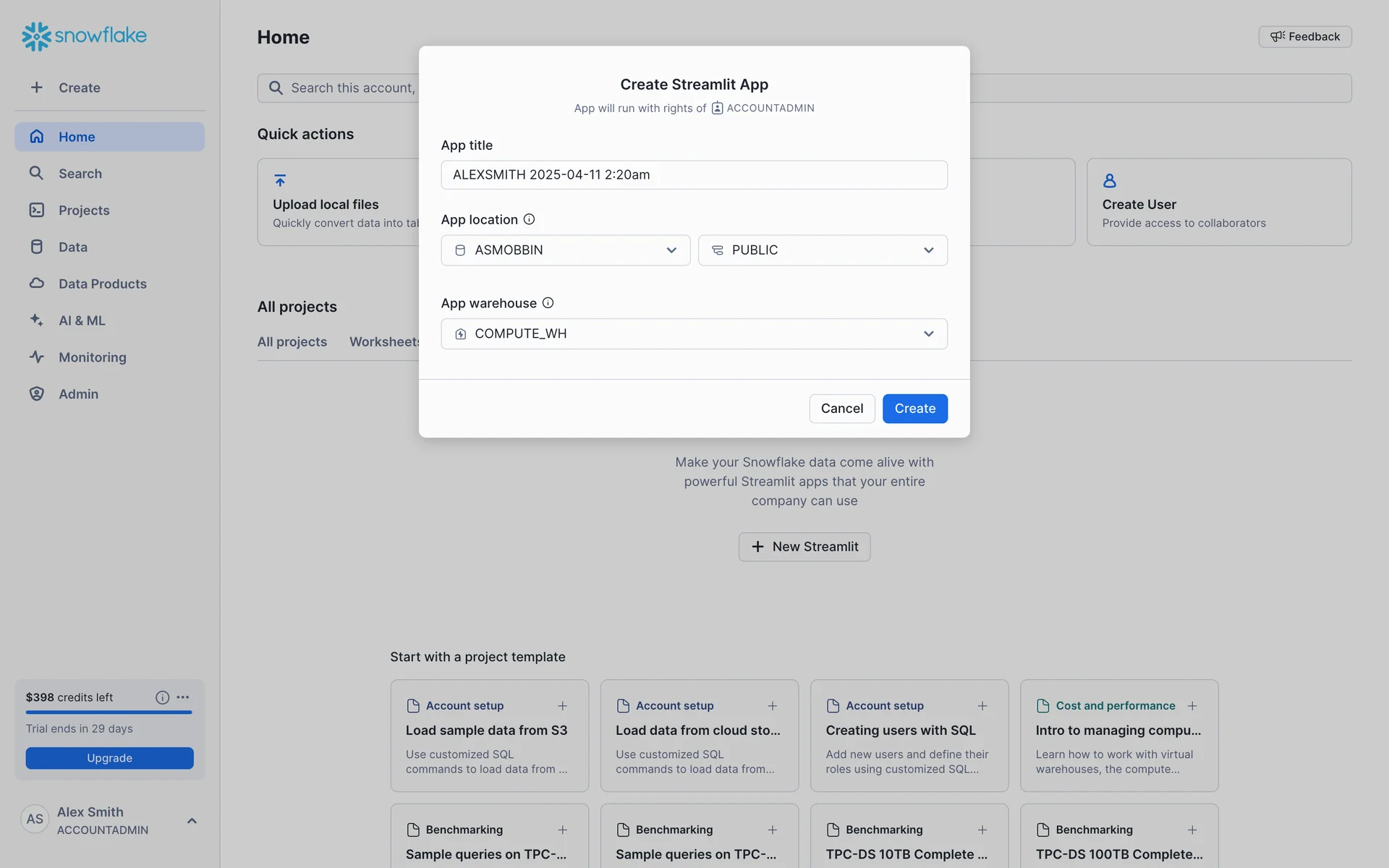Image resolution: width=1389 pixels, height=868 pixels.
Task: Click the credits usage progress bar
Action: tap(109, 712)
